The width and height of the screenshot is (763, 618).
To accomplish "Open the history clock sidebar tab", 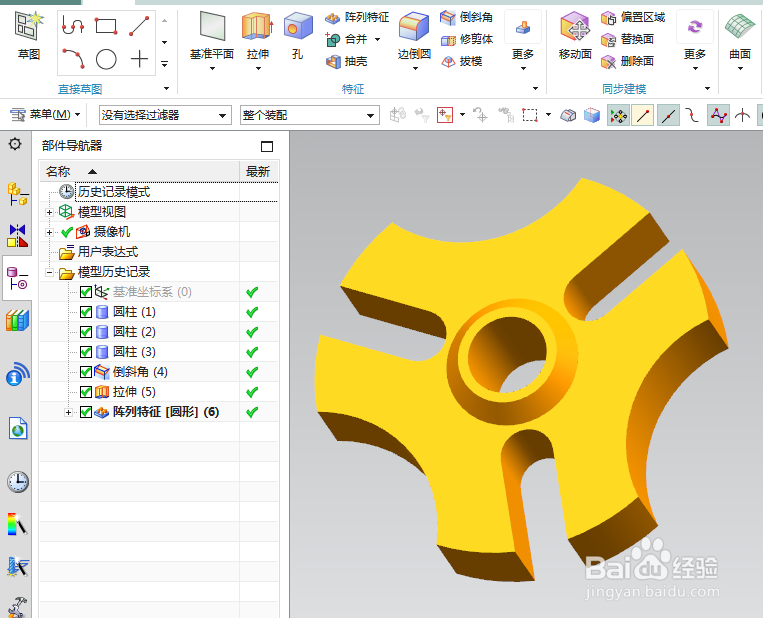I will 18,482.
